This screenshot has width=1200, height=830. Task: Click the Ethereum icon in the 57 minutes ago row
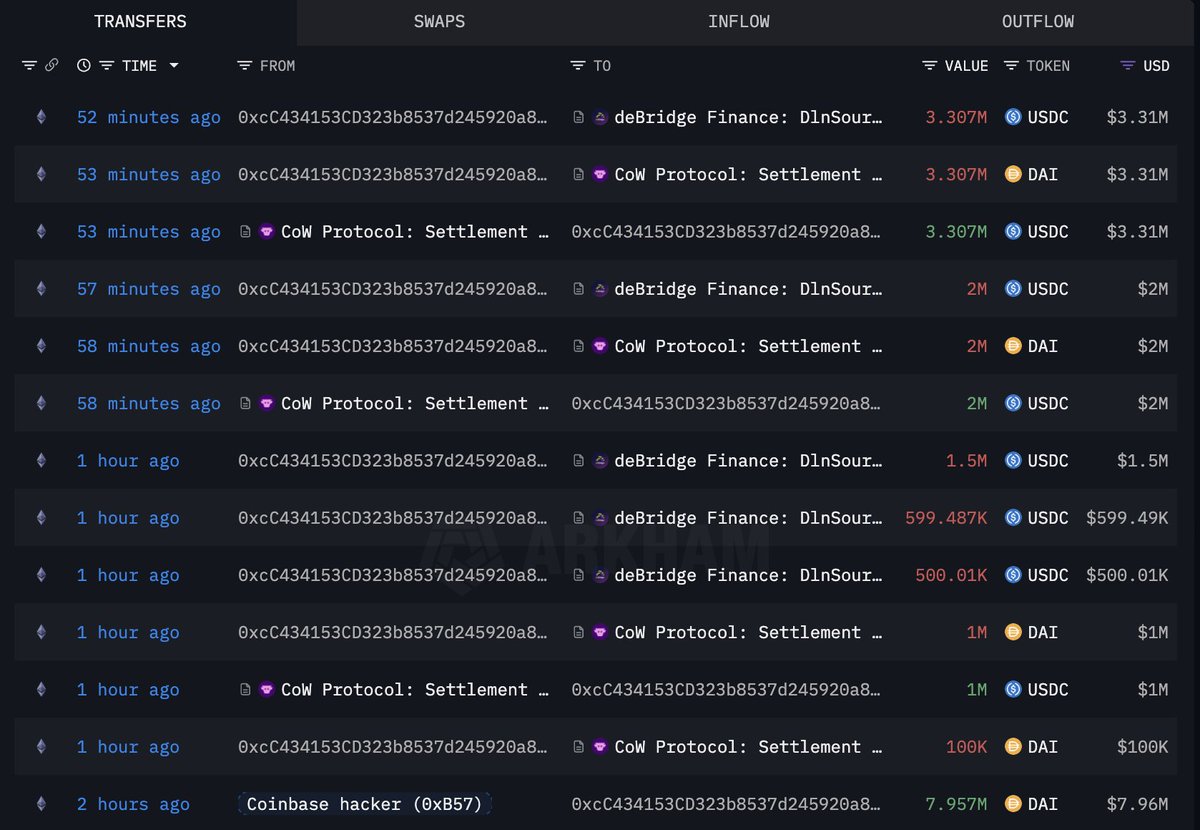click(41, 289)
